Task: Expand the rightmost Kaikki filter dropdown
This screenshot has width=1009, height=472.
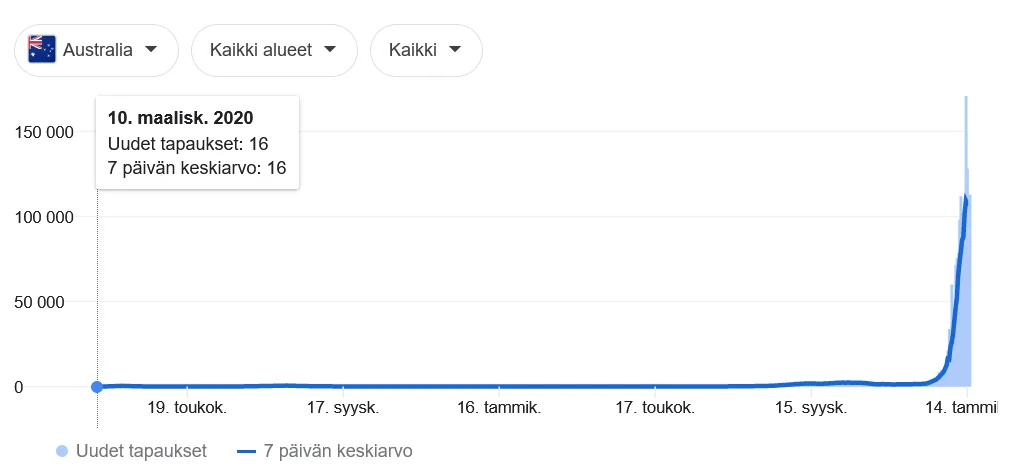Action: 426,49
